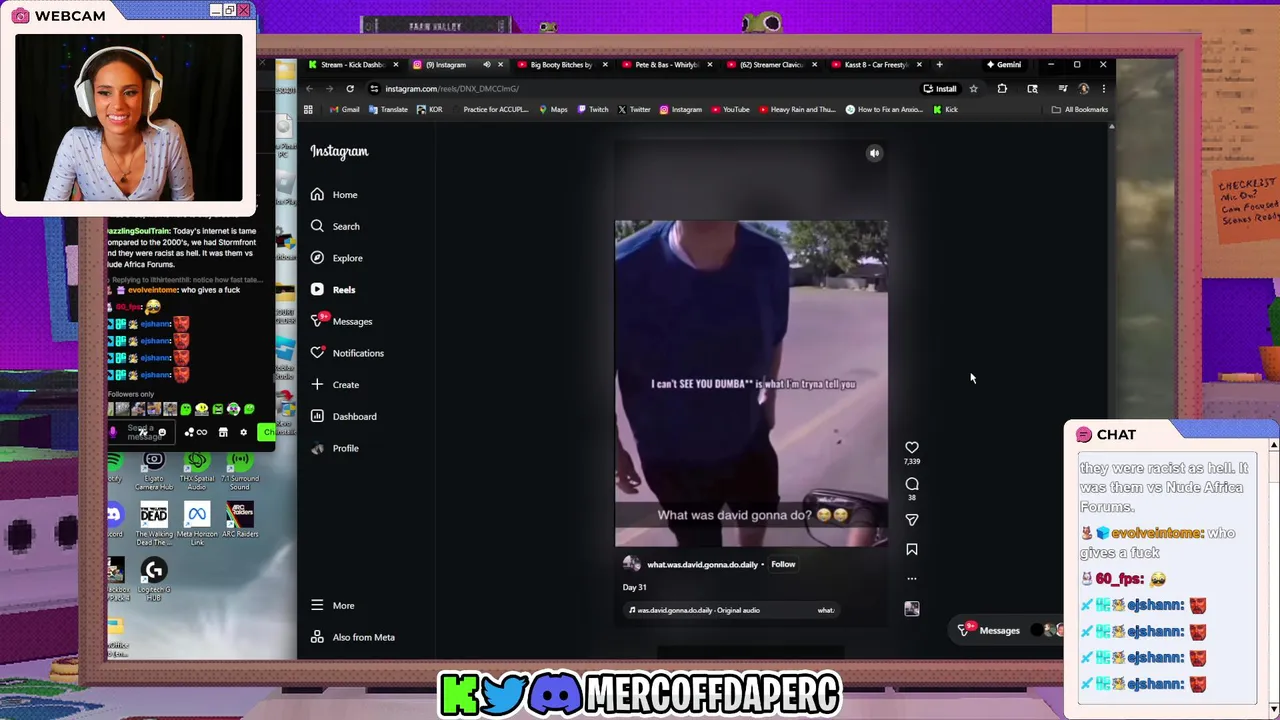
Task: Open 7.1 Surround Sound desktop shortcut
Action: coord(240,470)
